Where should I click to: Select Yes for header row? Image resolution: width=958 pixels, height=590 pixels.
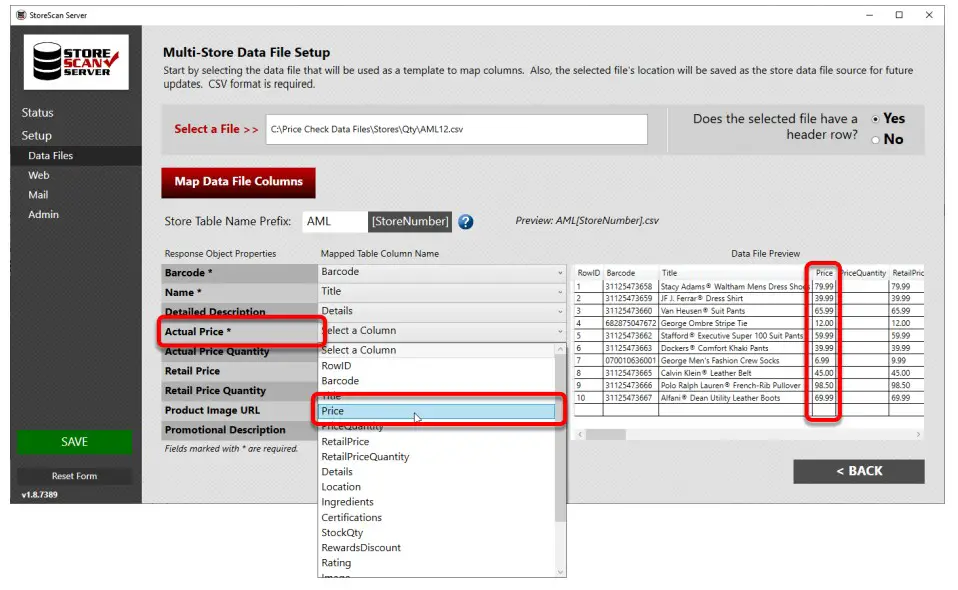point(876,119)
